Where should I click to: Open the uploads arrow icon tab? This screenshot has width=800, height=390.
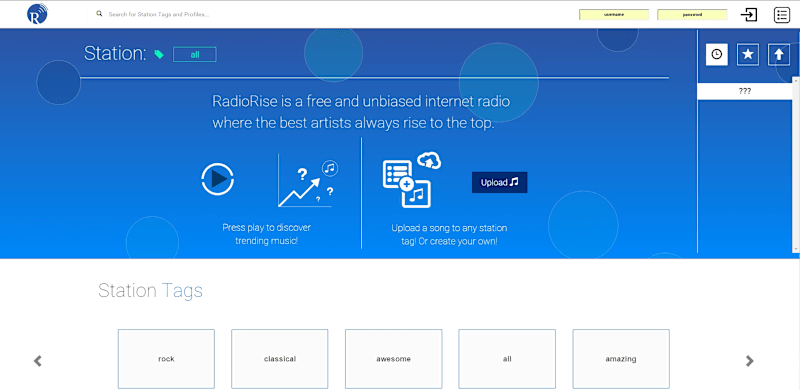(x=779, y=54)
